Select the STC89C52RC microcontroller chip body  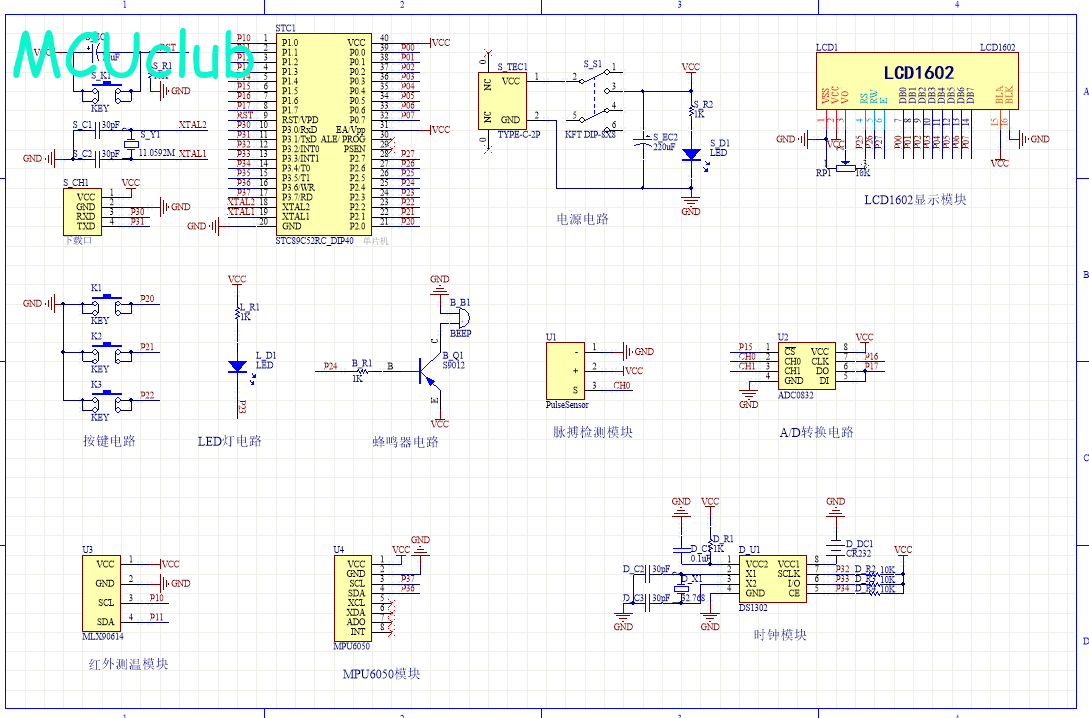tap(322, 134)
